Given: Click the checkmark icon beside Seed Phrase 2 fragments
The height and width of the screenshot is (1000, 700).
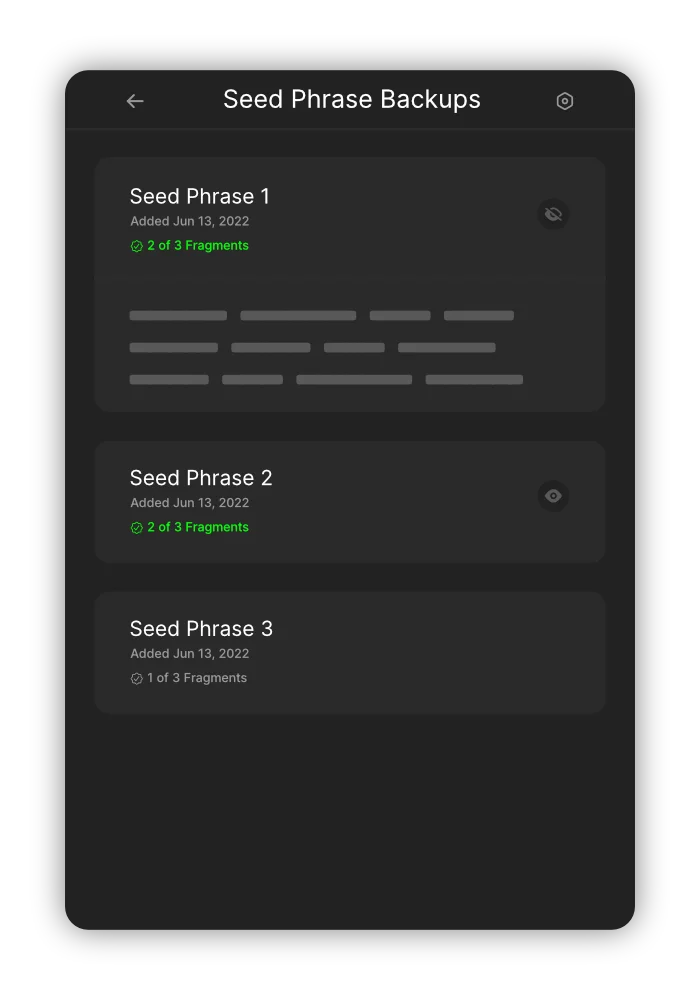Looking at the screenshot, I should 135,527.
